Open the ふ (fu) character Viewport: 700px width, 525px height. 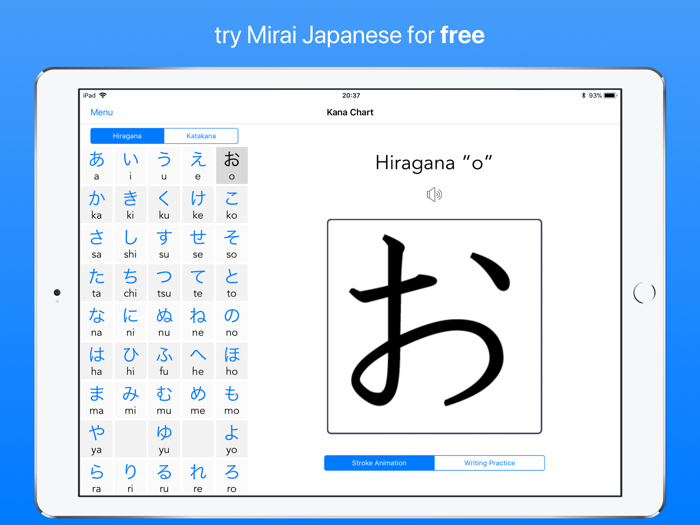164,361
